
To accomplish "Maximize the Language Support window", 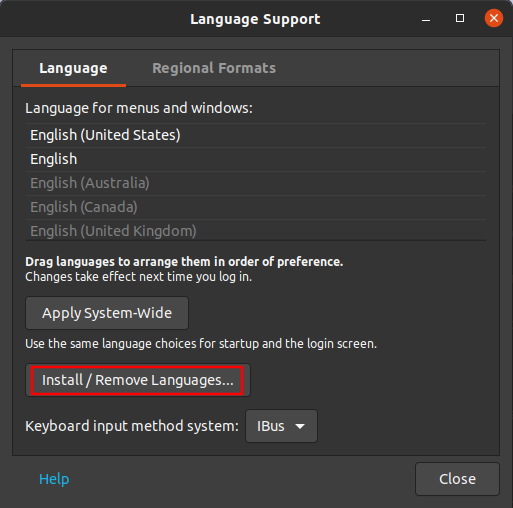I will (x=460, y=18).
